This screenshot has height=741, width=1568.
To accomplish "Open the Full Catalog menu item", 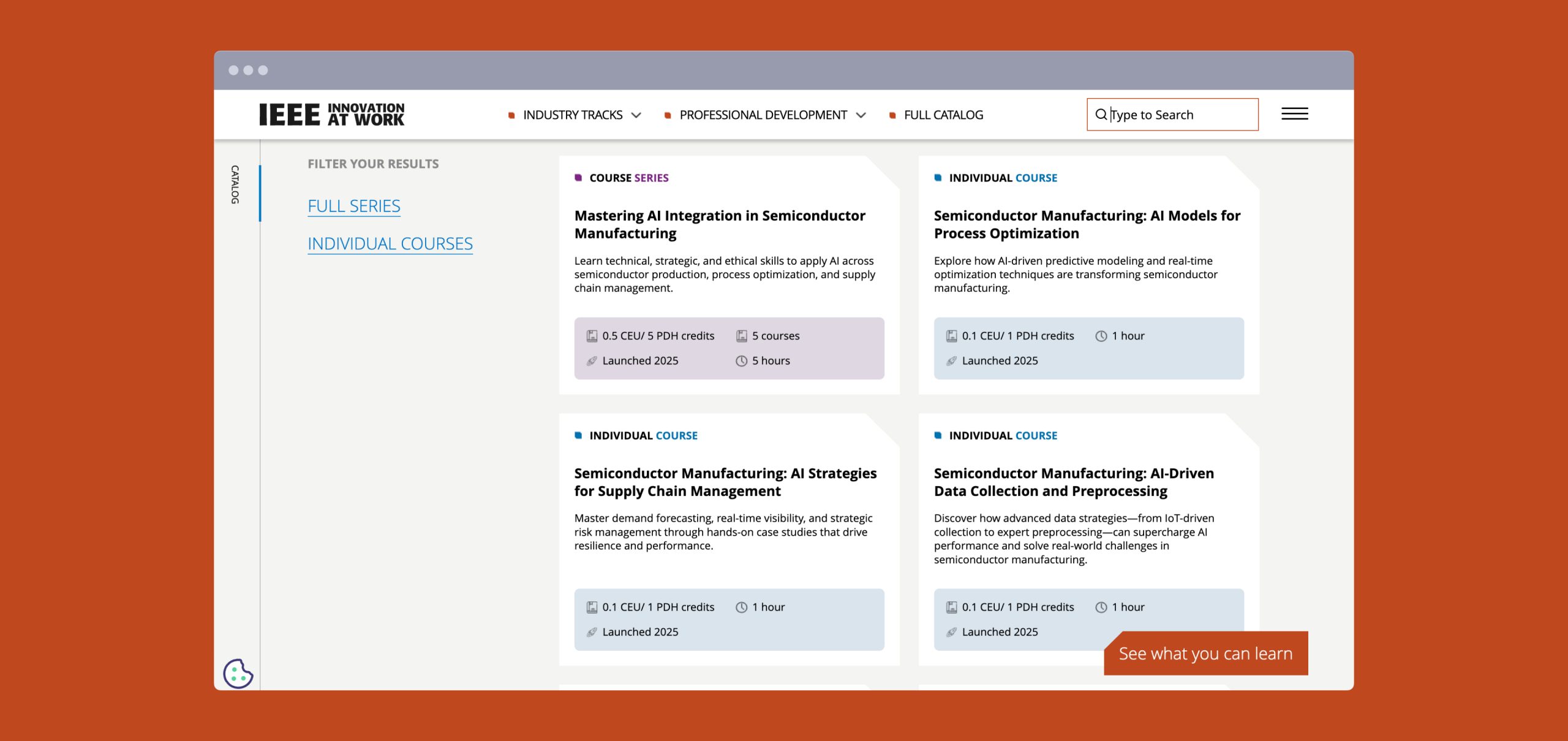I will 943,115.
